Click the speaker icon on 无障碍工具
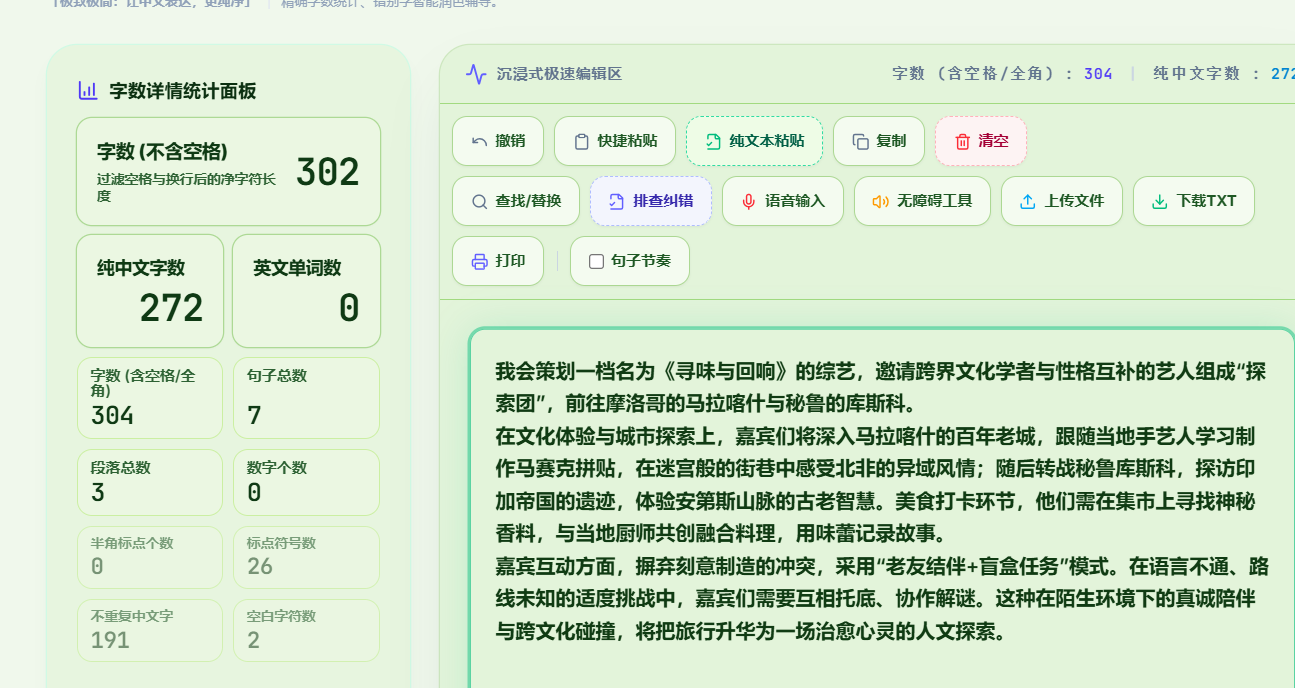The image size is (1295, 688). click(x=880, y=201)
